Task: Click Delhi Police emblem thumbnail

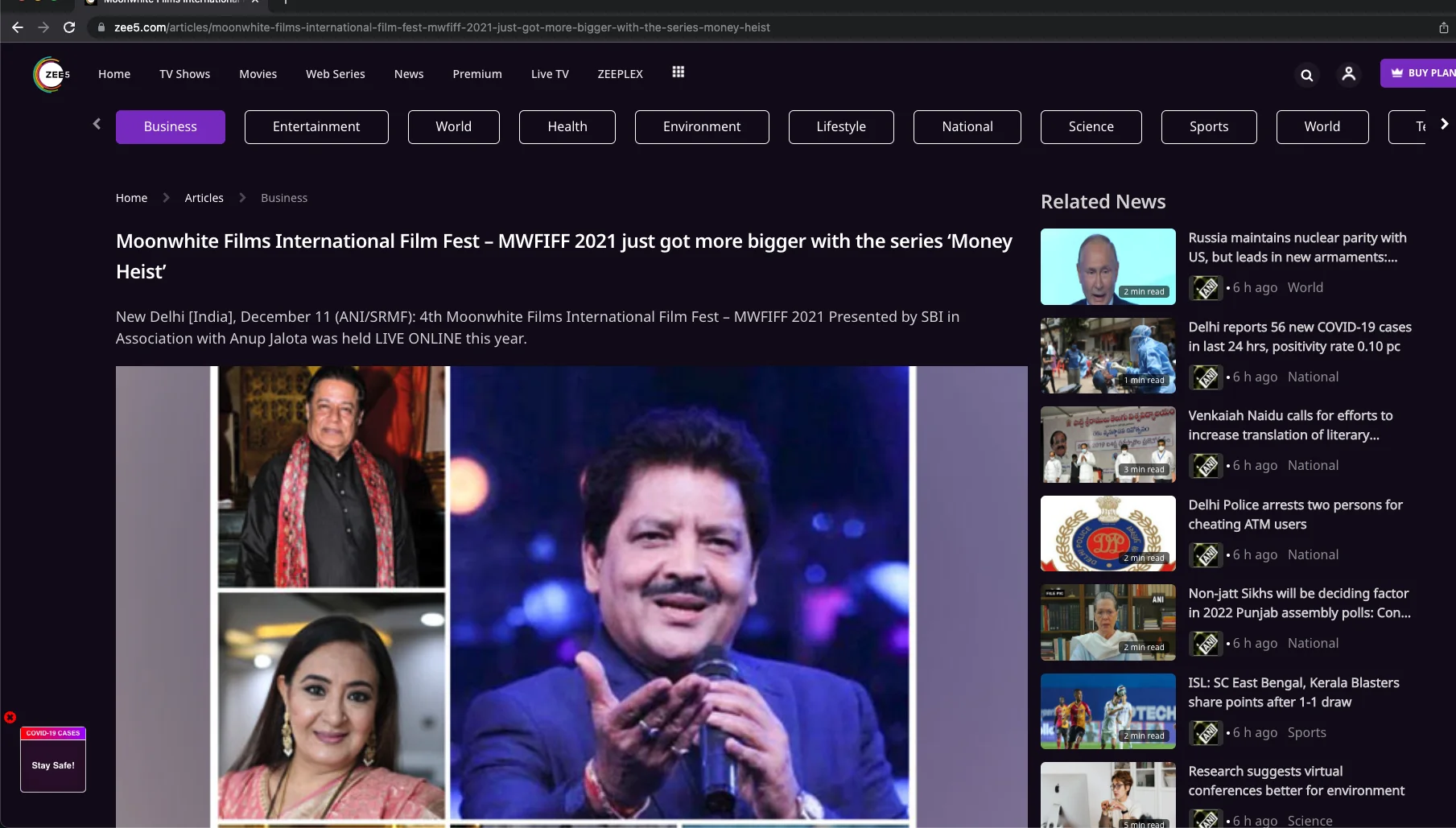Action: pyautogui.click(x=1107, y=533)
